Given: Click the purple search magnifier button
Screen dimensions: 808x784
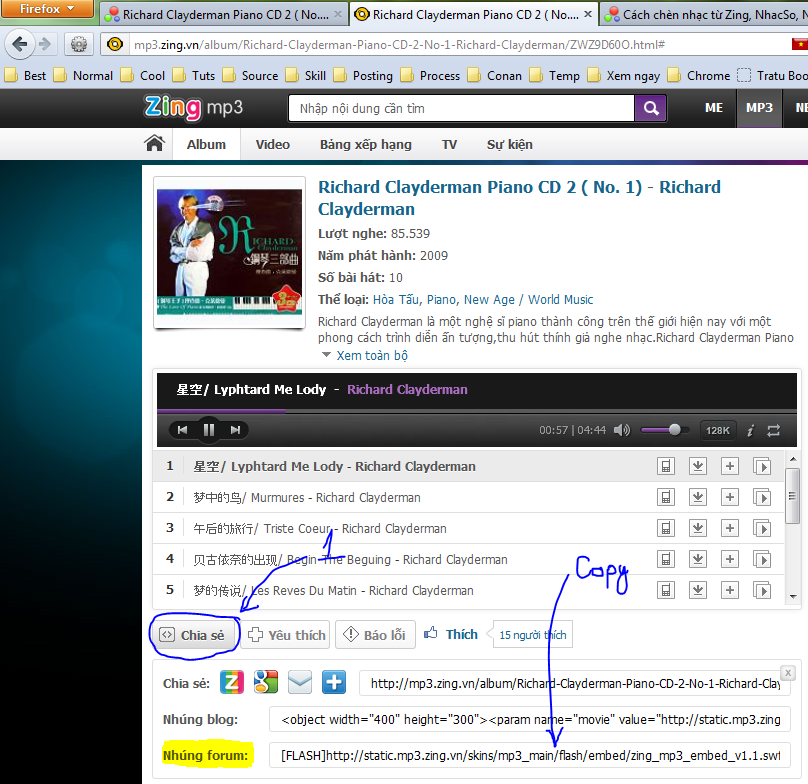Looking at the screenshot, I should [651, 108].
